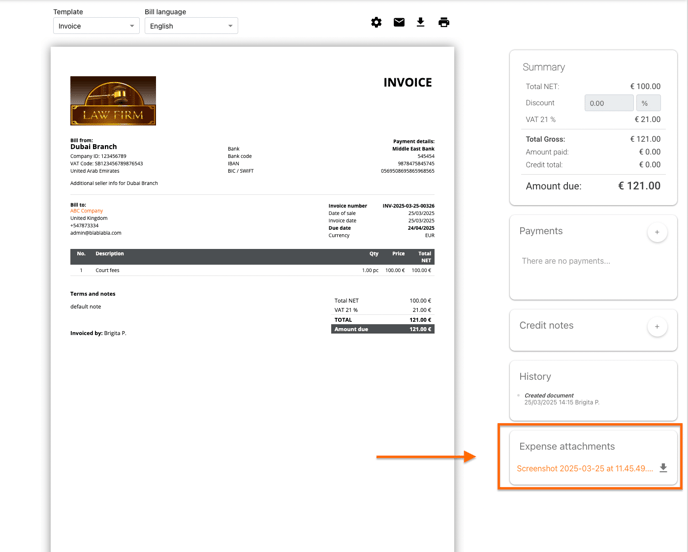Click the due date 24/04/2025
This screenshot has height=552, width=688.
421,228
